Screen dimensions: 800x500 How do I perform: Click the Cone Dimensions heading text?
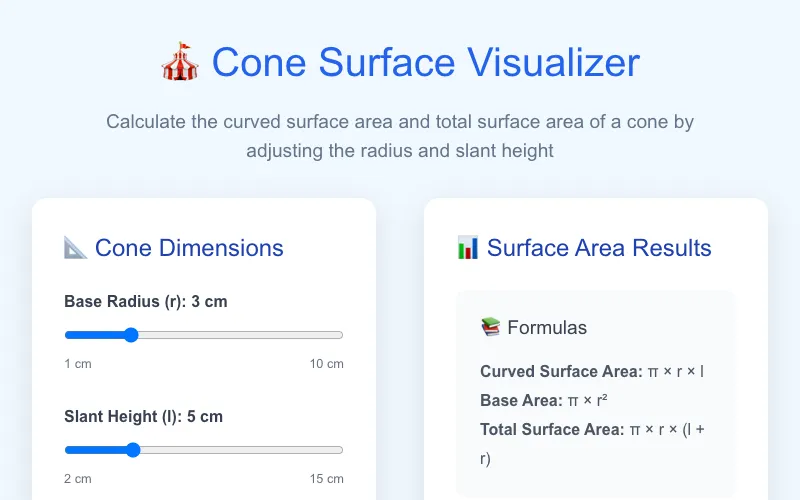(189, 248)
